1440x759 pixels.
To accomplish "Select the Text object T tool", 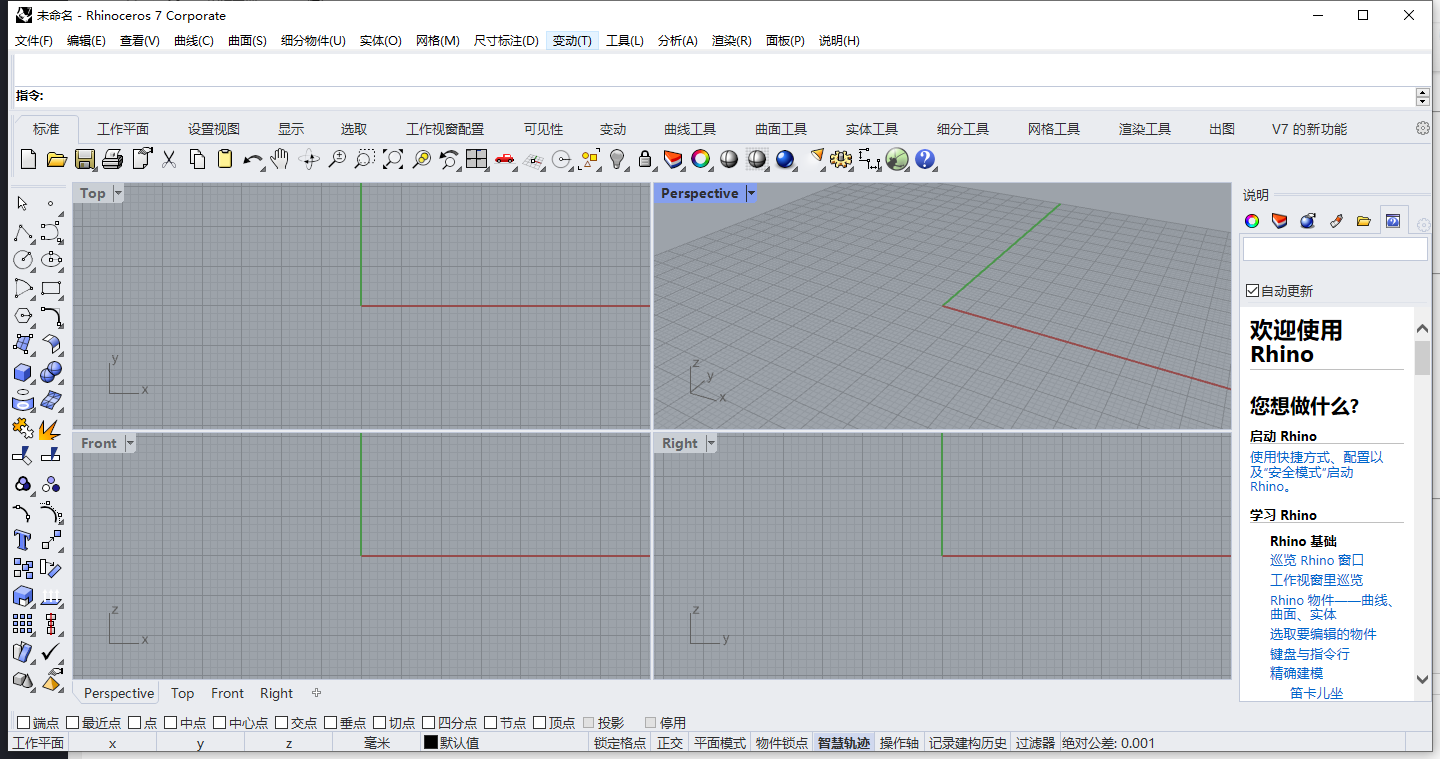I will pos(23,540).
